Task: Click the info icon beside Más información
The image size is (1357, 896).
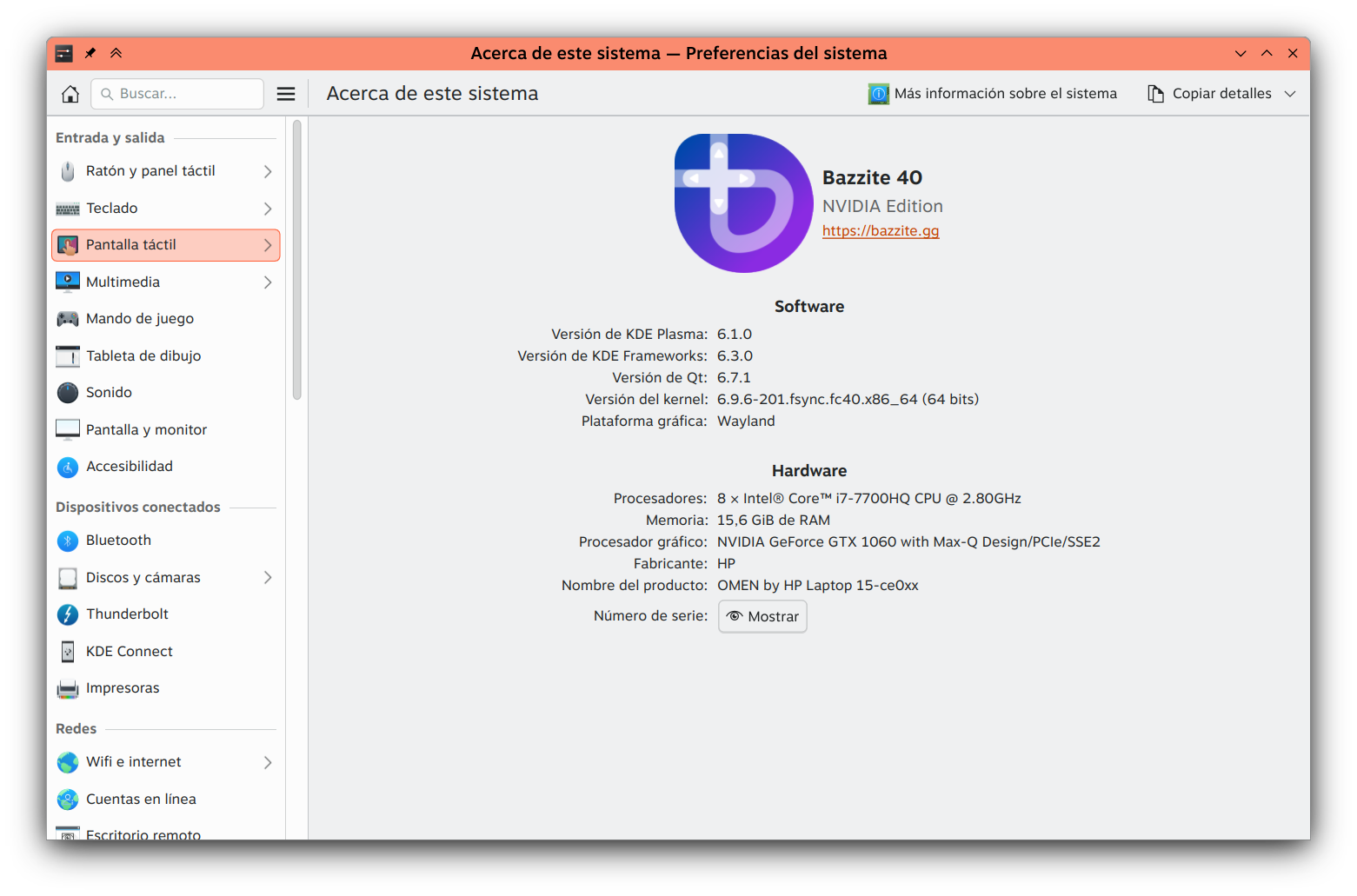Action: click(879, 94)
